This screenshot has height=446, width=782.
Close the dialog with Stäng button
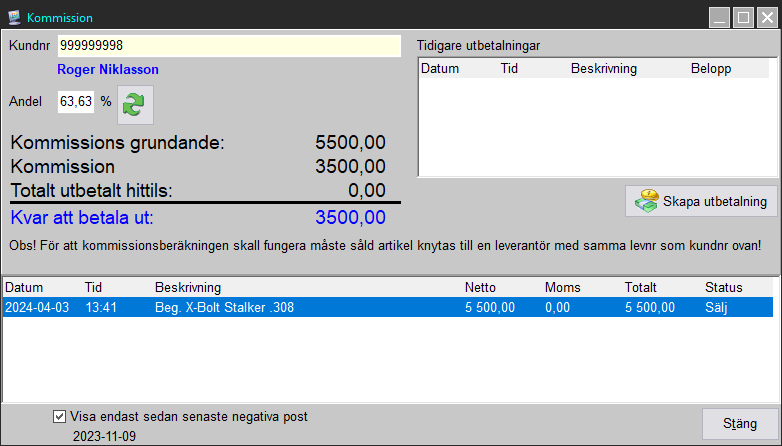click(739, 424)
